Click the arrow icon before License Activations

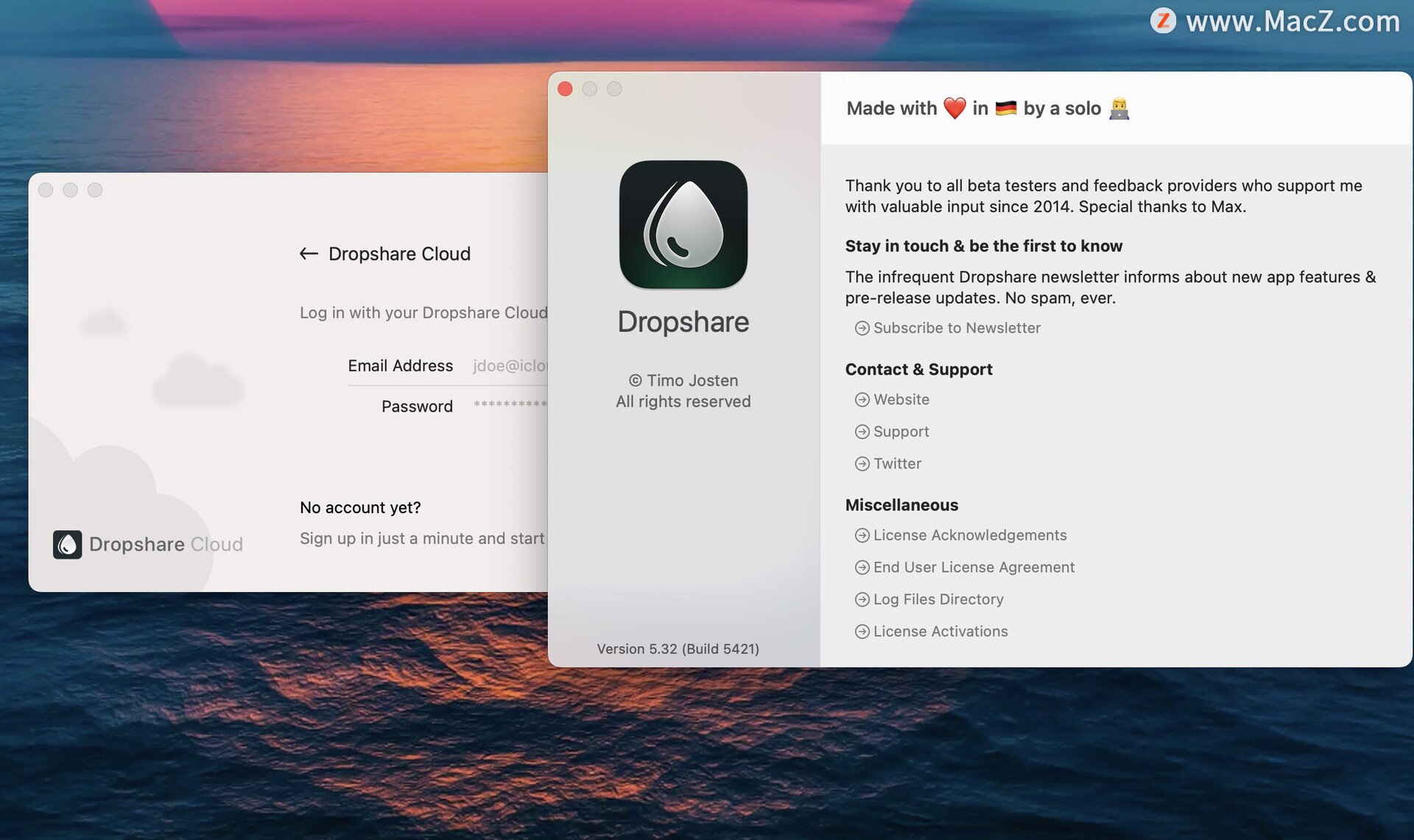[x=862, y=632]
